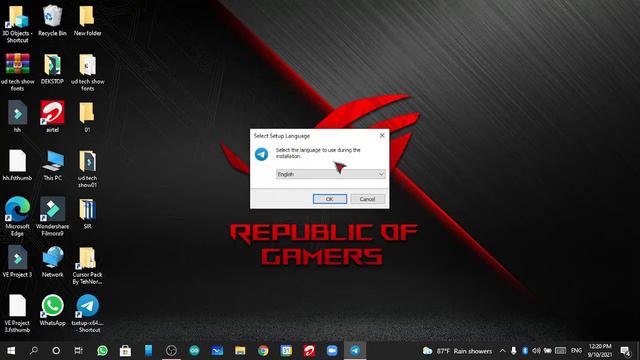
Task: Select the folder named 01
Action: (x=87, y=117)
